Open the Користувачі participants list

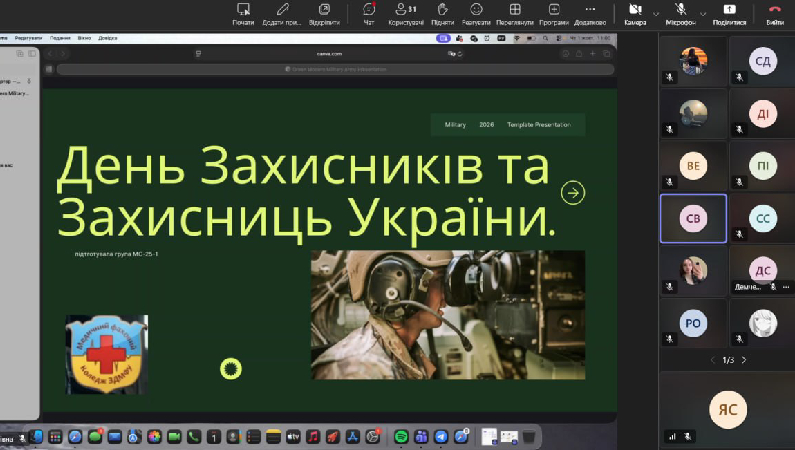click(x=406, y=14)
